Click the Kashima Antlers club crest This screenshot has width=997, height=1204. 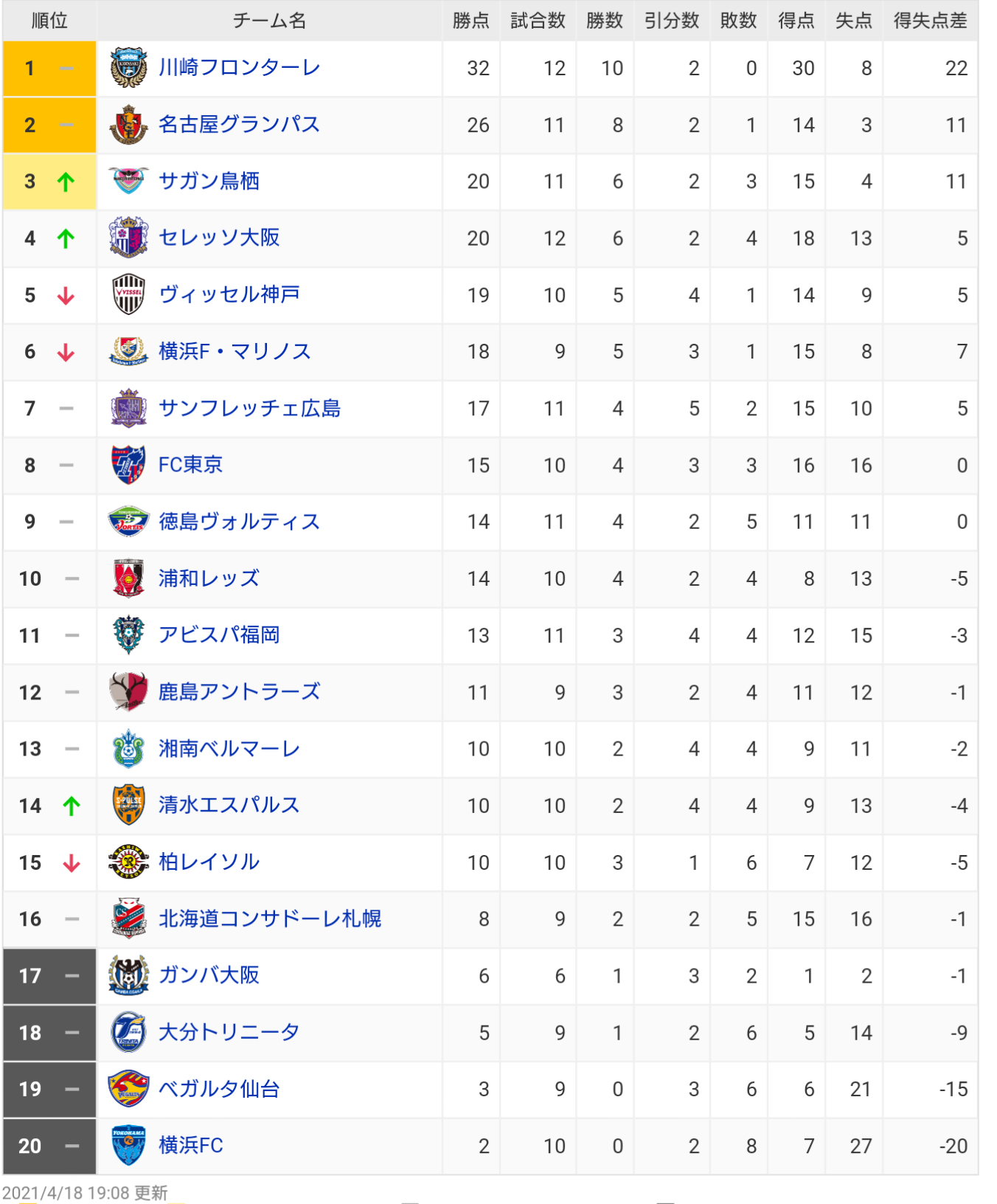(128, 692)
